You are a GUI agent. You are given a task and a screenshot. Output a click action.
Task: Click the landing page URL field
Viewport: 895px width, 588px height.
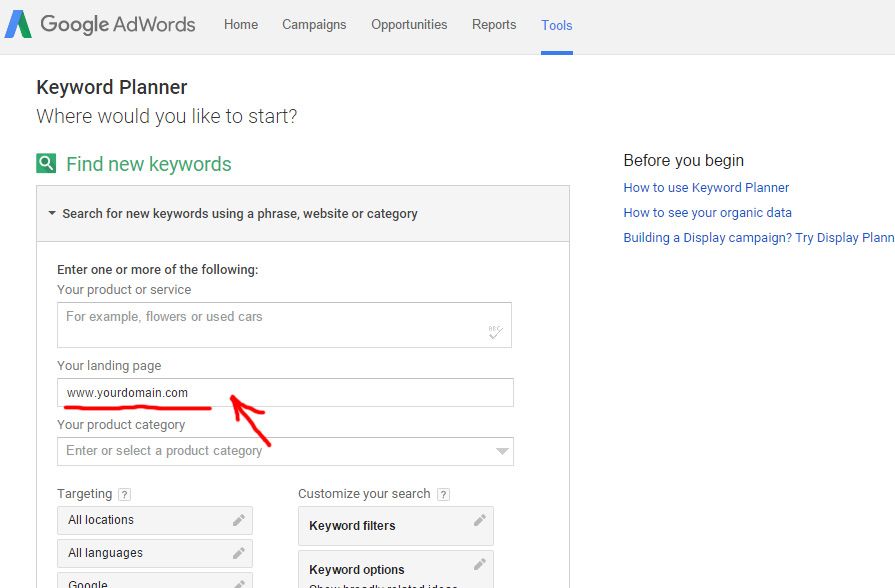pyautogui.click(x=285, y=393)
